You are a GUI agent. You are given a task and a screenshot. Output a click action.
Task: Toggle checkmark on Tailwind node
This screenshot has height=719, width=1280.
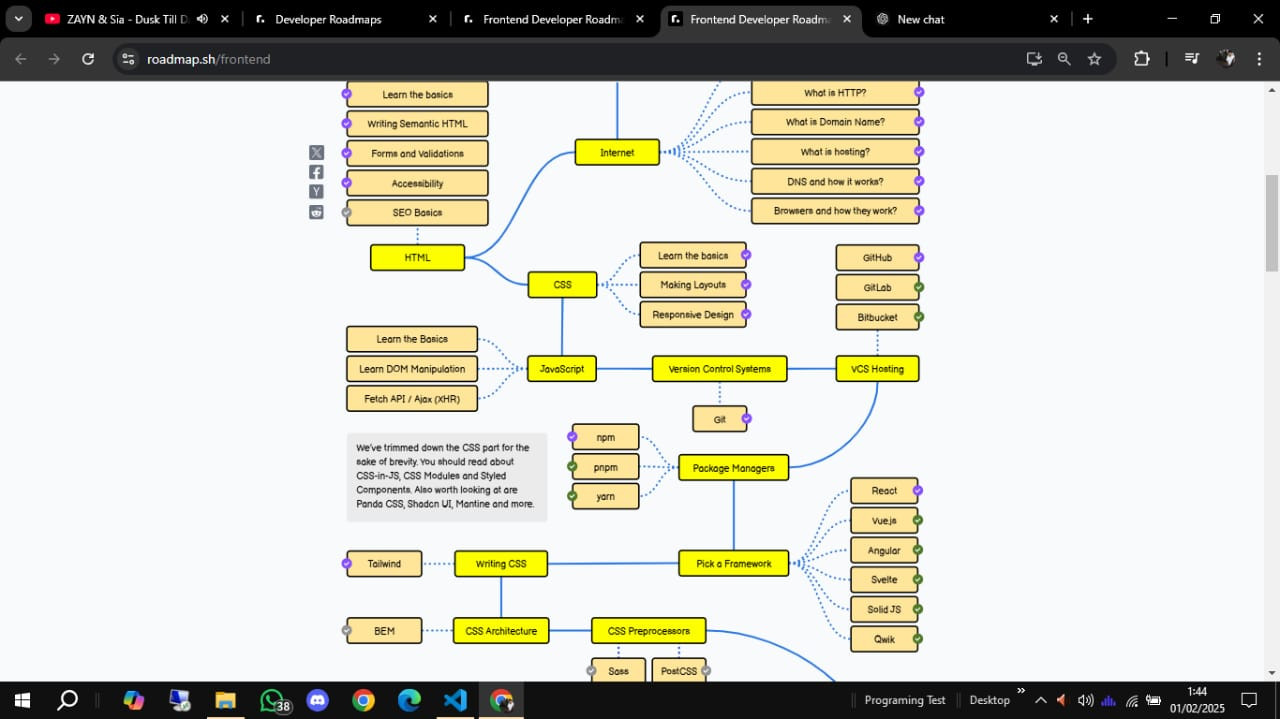tap(347, 563)
